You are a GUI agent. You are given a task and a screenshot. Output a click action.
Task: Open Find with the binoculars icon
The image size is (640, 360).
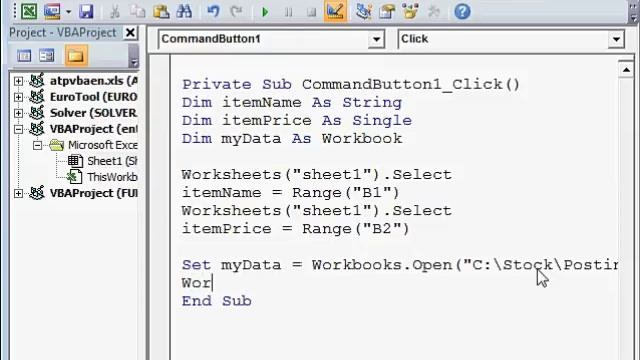click(x=184, y=11)
